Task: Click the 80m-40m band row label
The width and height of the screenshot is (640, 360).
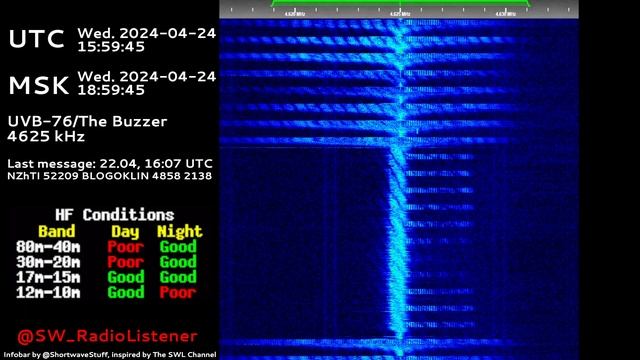Action: click(x=48, y=247)
